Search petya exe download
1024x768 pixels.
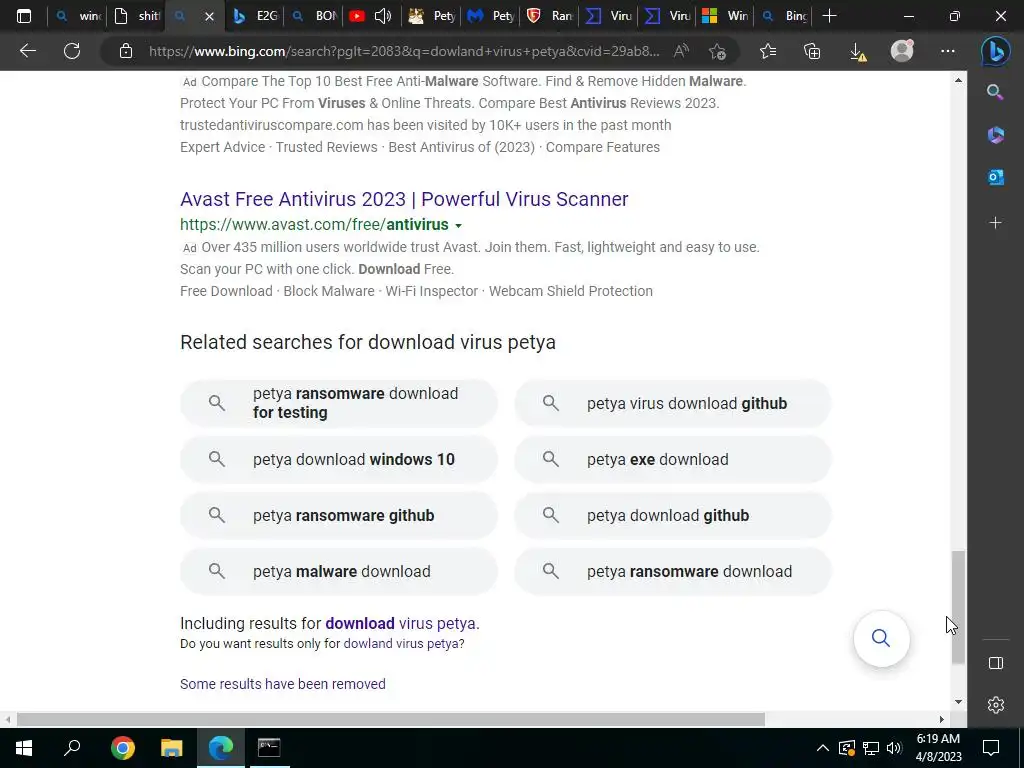[x=673, y=459]
